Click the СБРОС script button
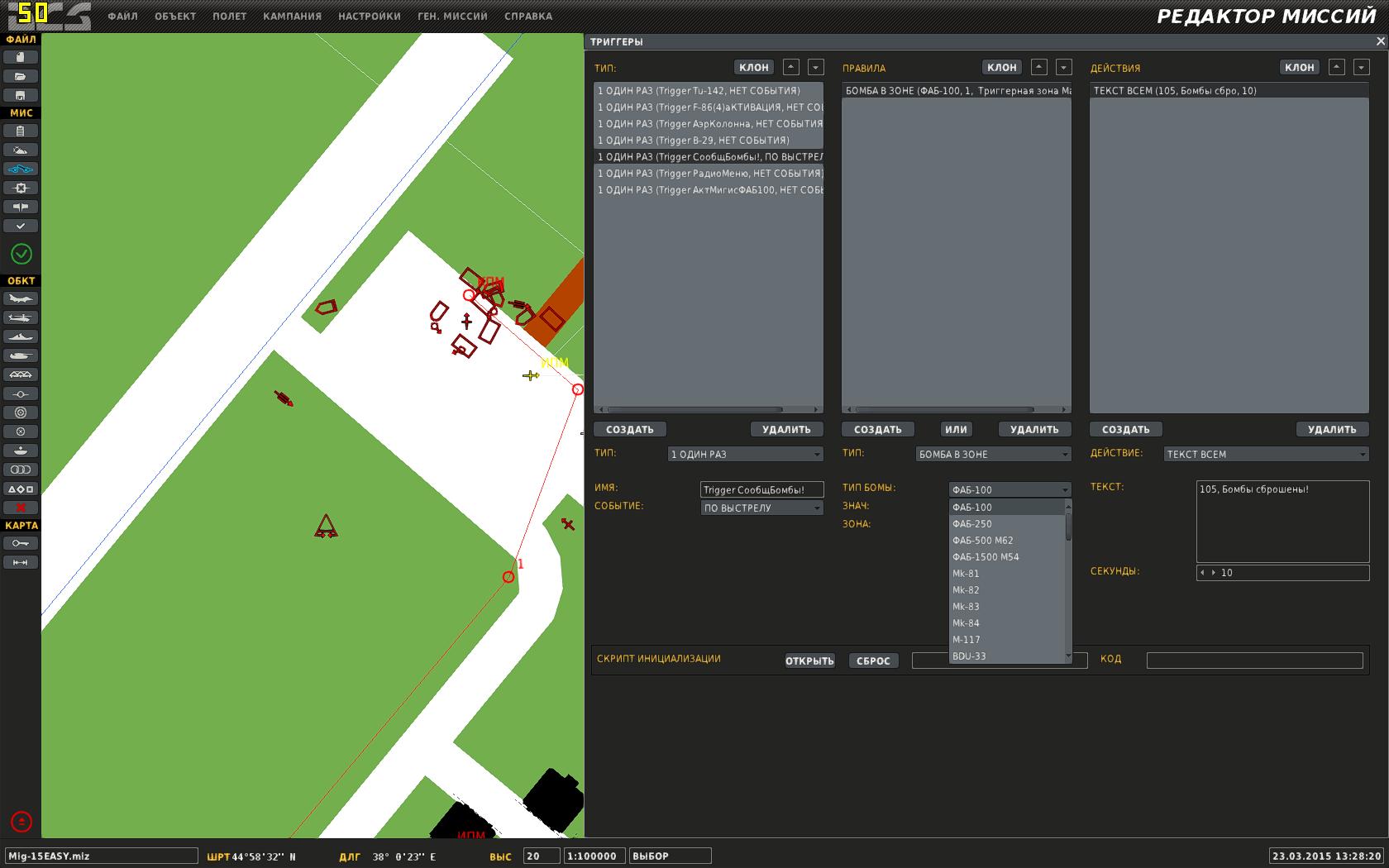Viewport: 1389px width, 868px height. coord(874,661)
